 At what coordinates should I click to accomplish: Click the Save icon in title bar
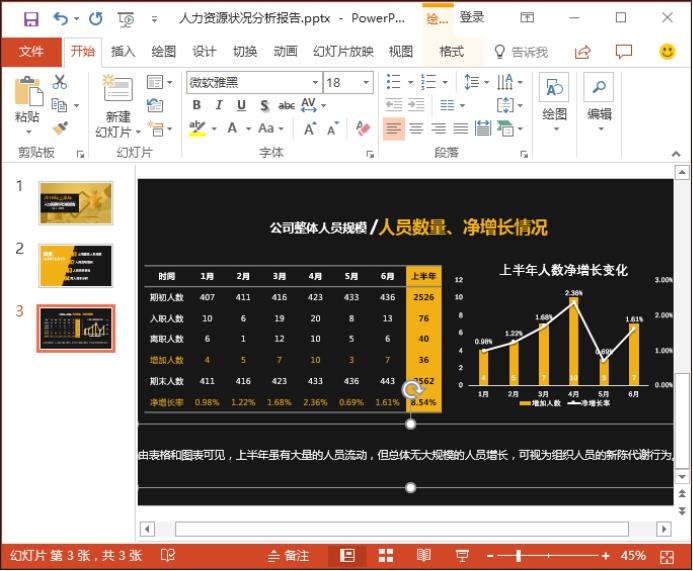point(31,18)
